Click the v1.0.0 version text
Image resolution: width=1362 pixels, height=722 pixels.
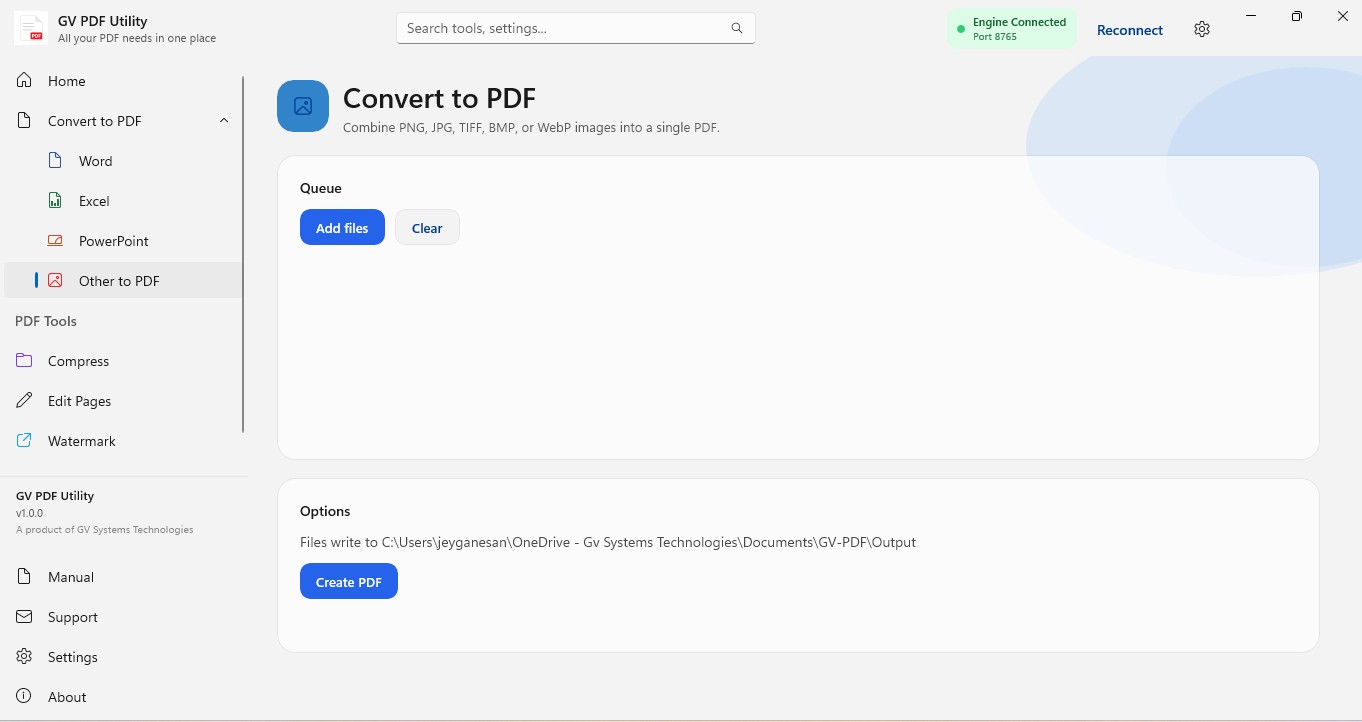[x=30, y=513]
